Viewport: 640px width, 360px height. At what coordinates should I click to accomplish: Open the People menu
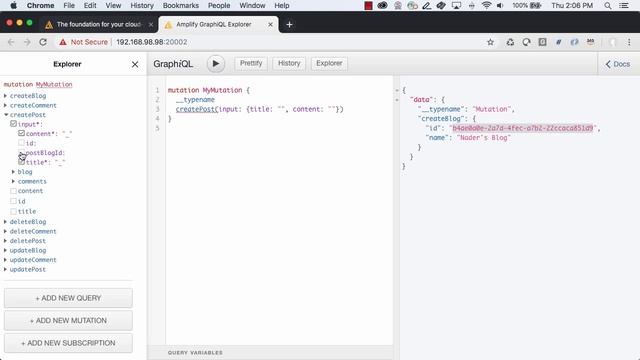219,5
